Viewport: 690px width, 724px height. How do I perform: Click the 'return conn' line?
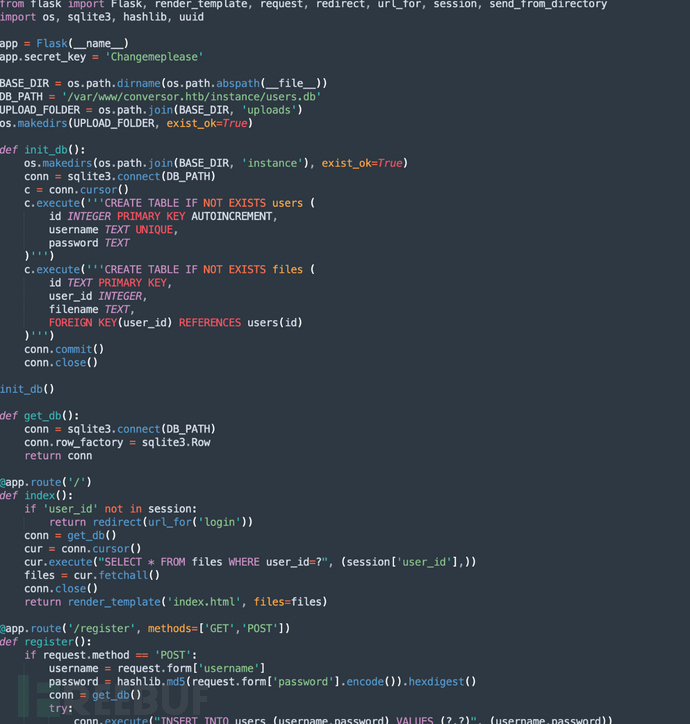click(58, 456)
